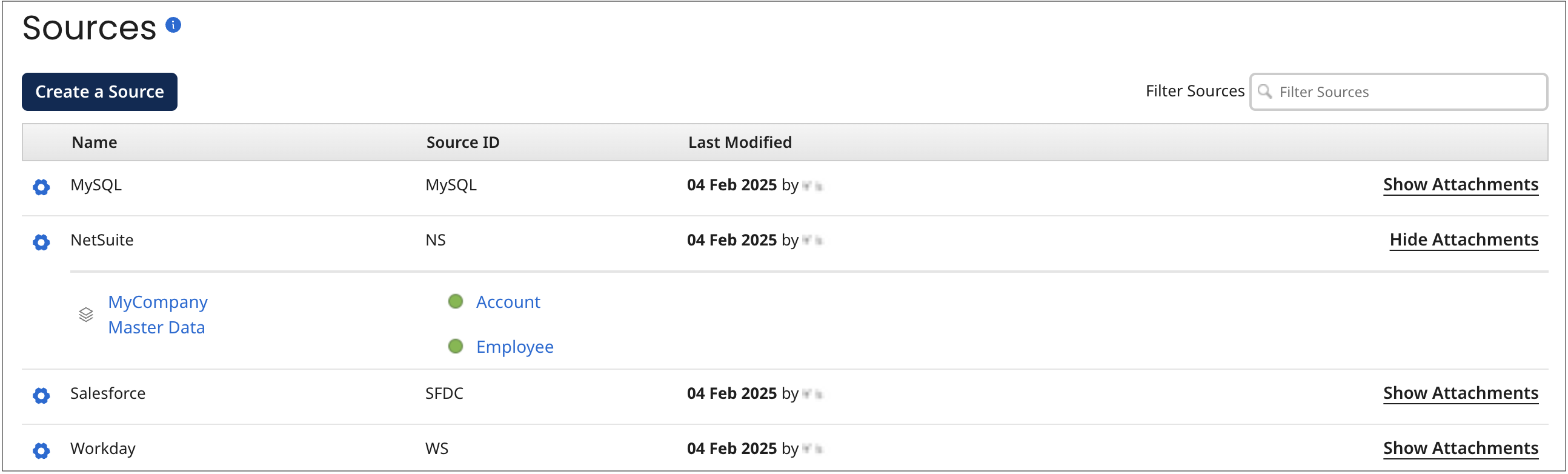Open settings gear for the Salesforce source
This screenshot has height=474, width=1568.
41,395
